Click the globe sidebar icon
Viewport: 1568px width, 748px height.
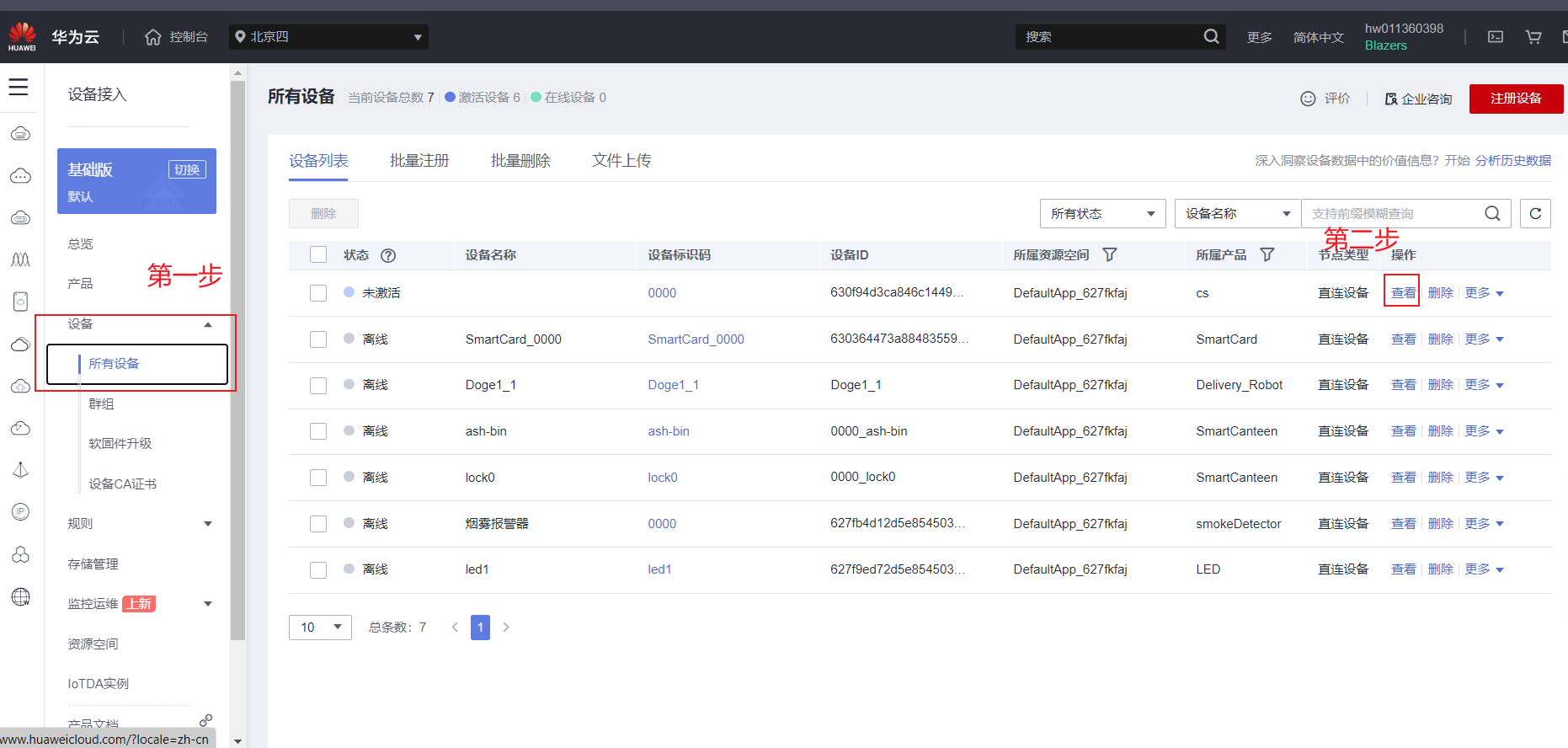coord(21,596)
